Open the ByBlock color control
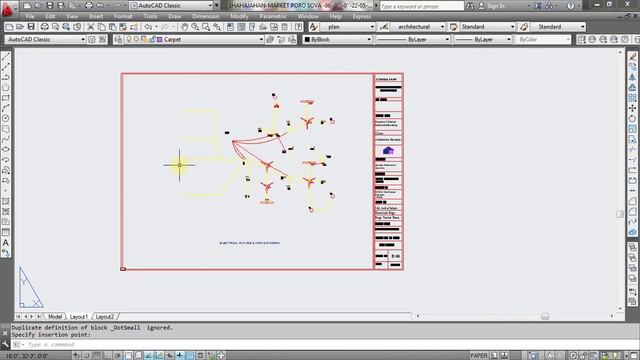The width and height of the screenshot is (640, 360). click(338, 40)
